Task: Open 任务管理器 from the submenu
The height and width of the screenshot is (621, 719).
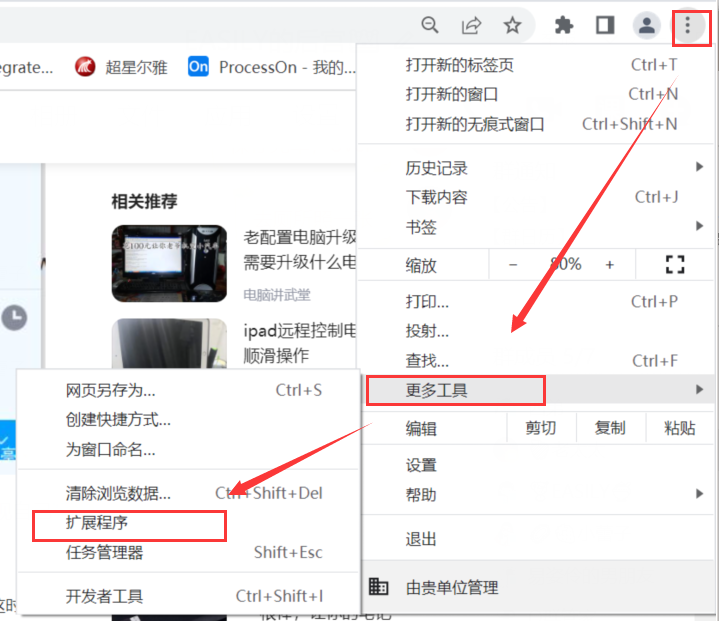Action: (x=189, y=552)
